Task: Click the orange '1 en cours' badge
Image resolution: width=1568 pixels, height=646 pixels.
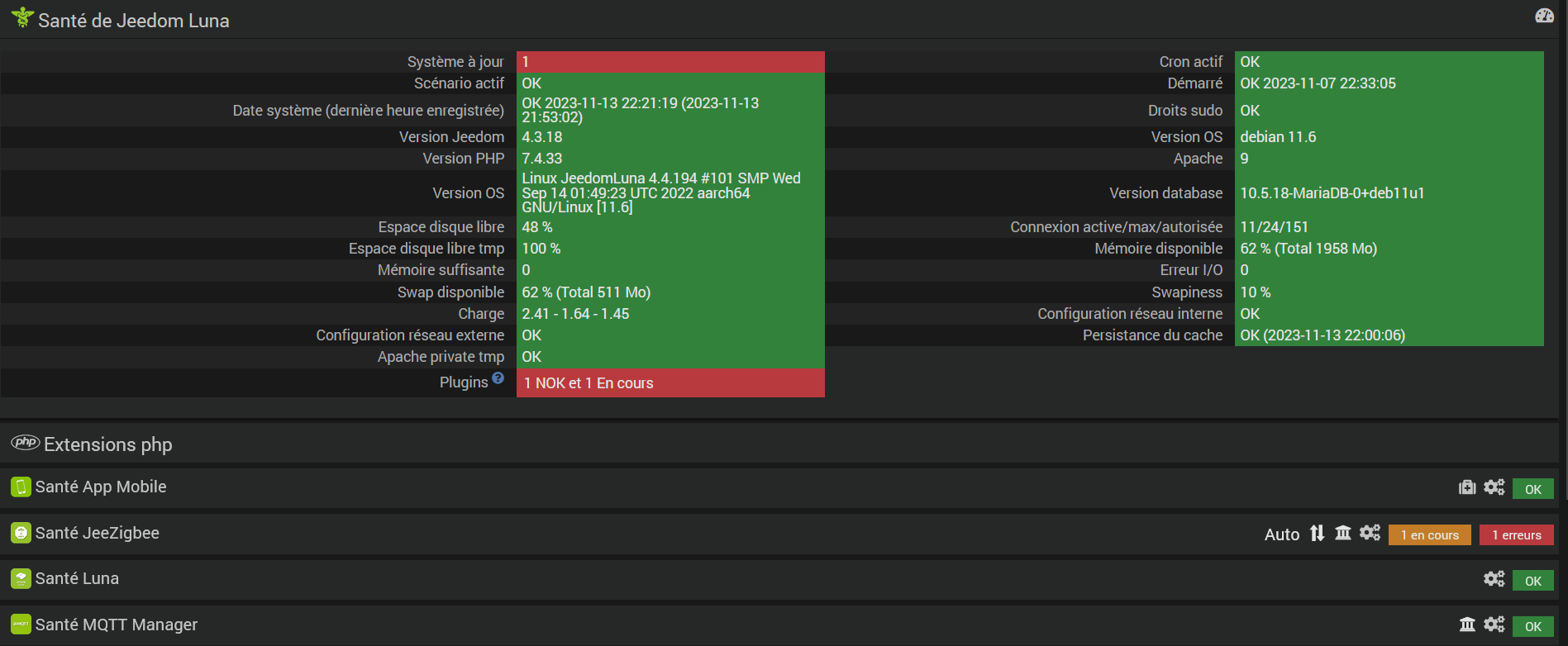Action: pyautogui.click(x=1429, y=535)
